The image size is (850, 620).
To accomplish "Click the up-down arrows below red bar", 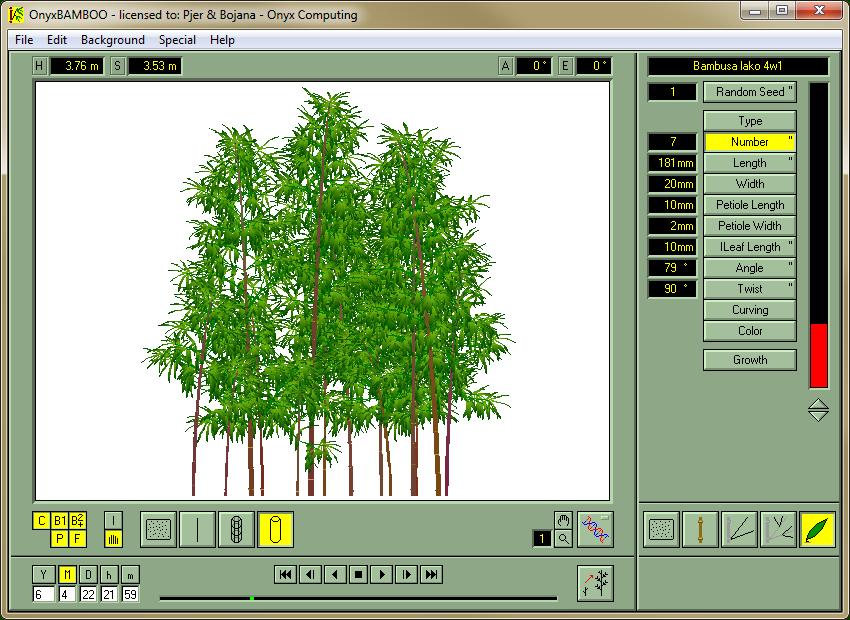I will (818, 410).
